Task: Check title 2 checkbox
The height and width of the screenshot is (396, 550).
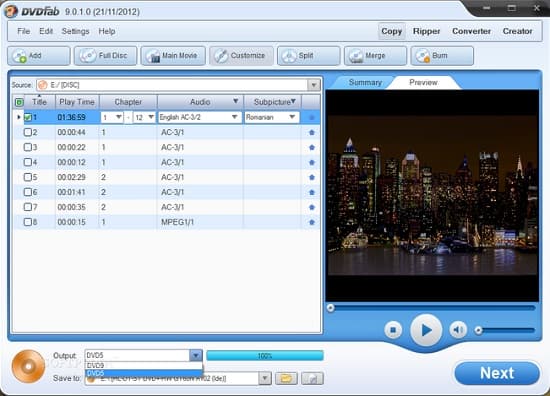Action: [27, 132]
